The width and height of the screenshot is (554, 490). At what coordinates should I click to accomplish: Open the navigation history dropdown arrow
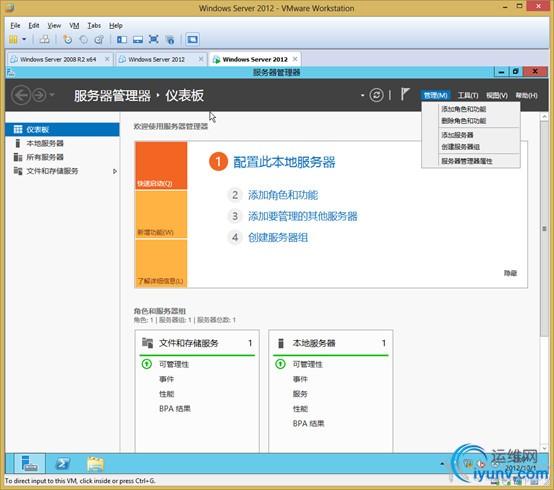pos(52,95)
